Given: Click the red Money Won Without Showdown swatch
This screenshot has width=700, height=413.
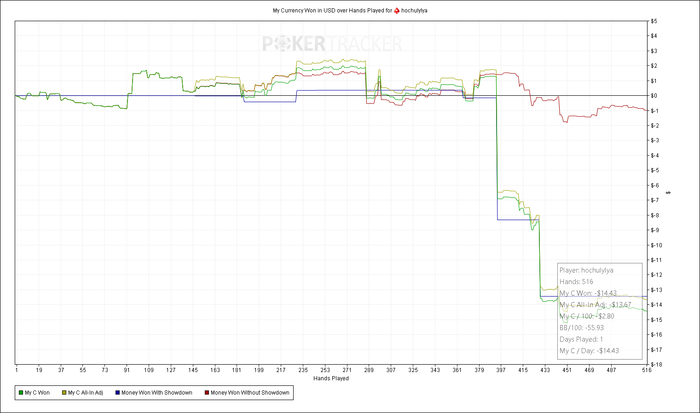Looking at the screenshot, I should [x=207, y=393].
